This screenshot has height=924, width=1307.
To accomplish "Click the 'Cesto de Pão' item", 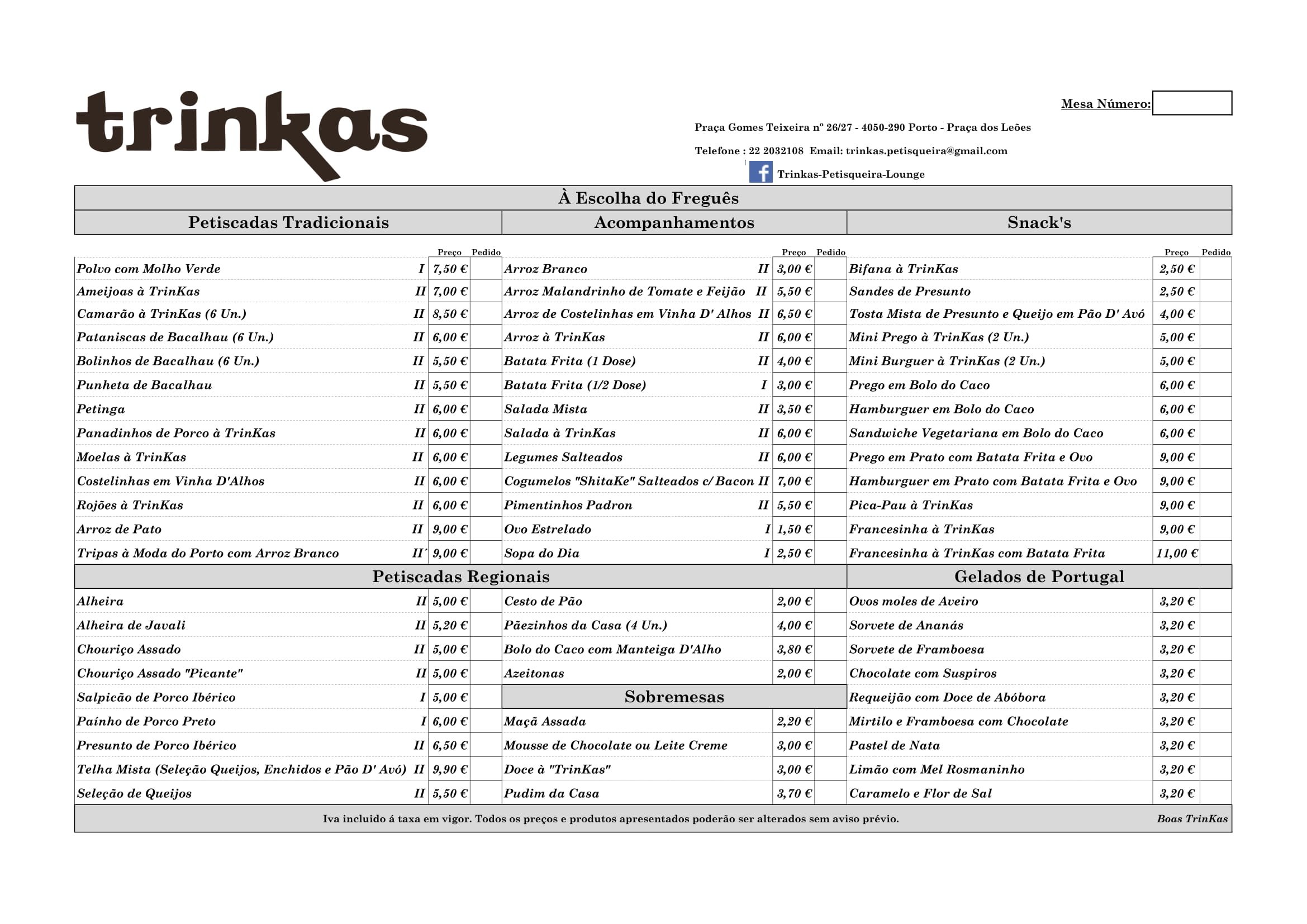I will [x=543, y=602].
